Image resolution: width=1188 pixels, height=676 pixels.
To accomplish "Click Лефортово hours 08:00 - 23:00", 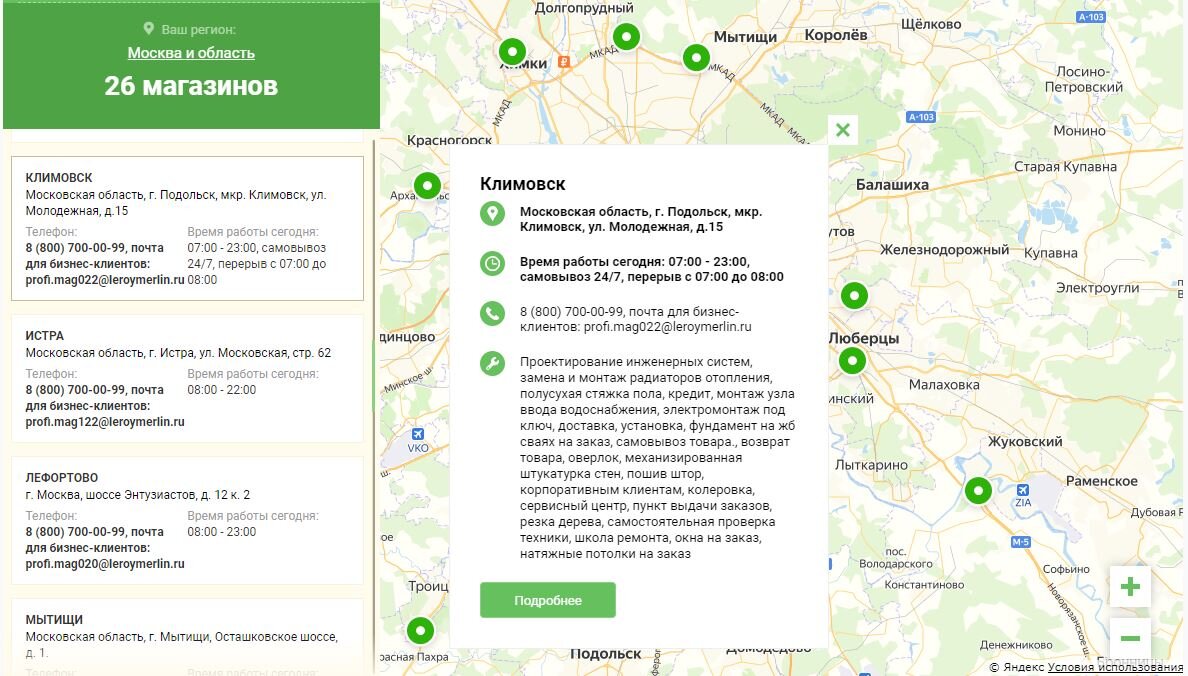I will coord(222,531).
